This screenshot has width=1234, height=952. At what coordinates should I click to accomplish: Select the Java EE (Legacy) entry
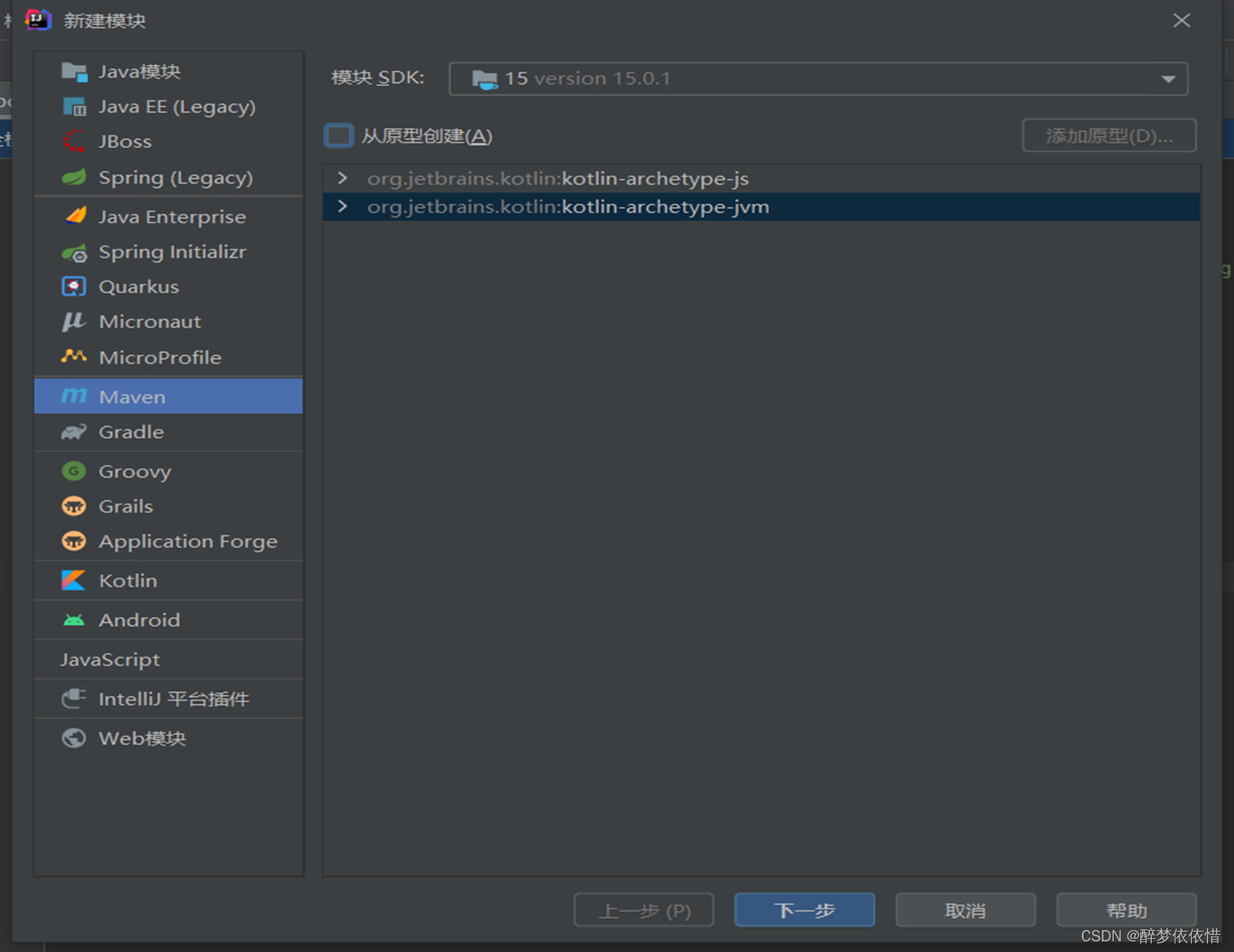169,107
